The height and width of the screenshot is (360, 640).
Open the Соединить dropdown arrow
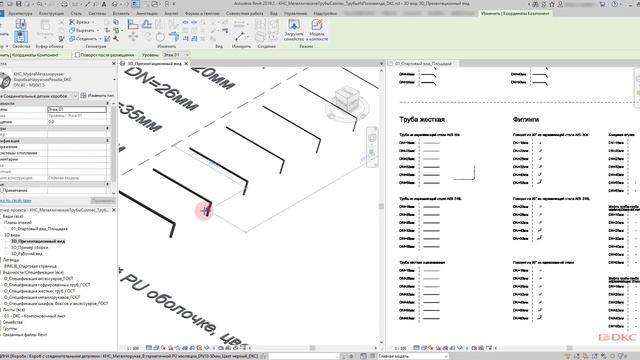click(x=100, y=39)
